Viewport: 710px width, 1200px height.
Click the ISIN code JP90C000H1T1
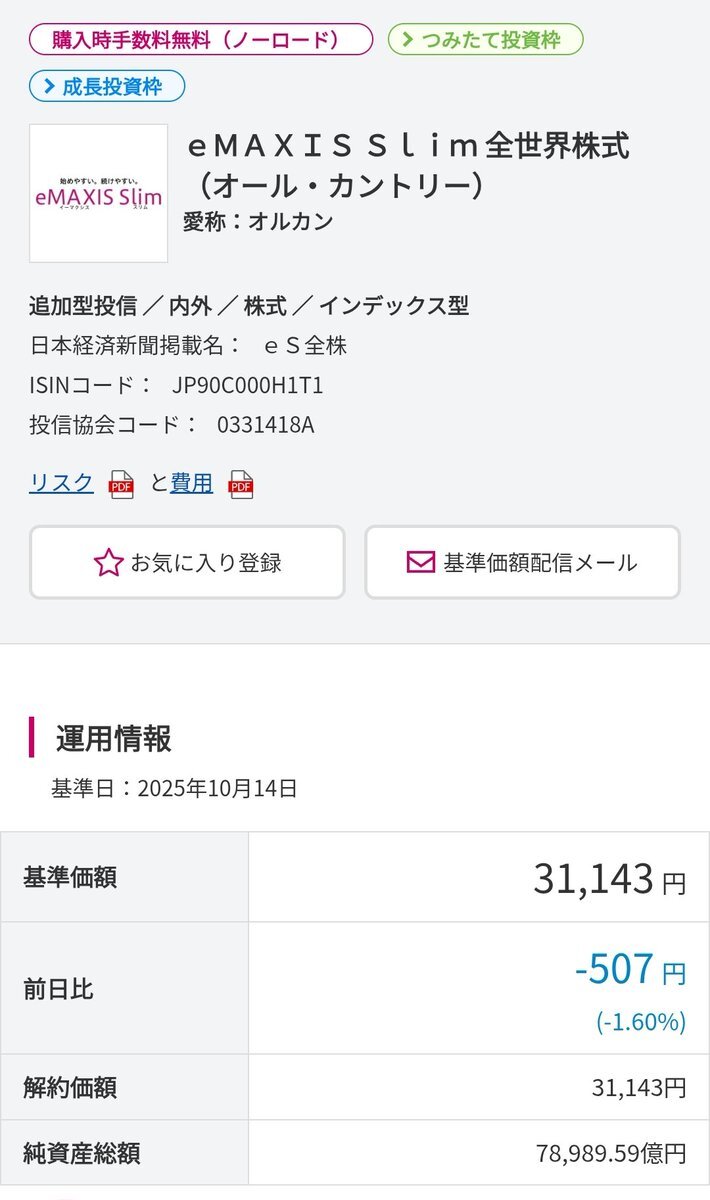[x=247, y=385]
